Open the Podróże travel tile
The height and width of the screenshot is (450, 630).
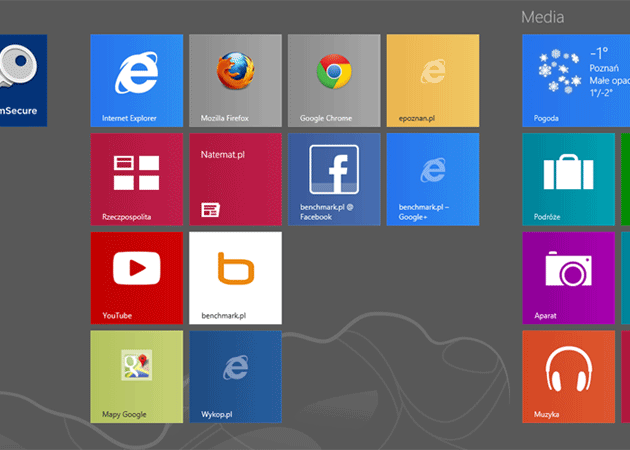pos(569,179)
